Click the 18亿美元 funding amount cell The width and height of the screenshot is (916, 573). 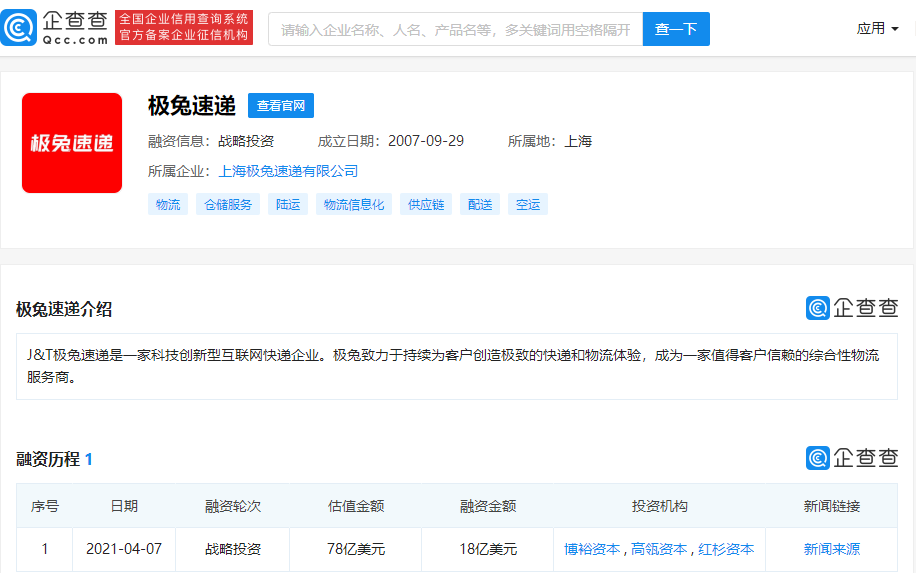pyautogui.click(x=488, y=549)
